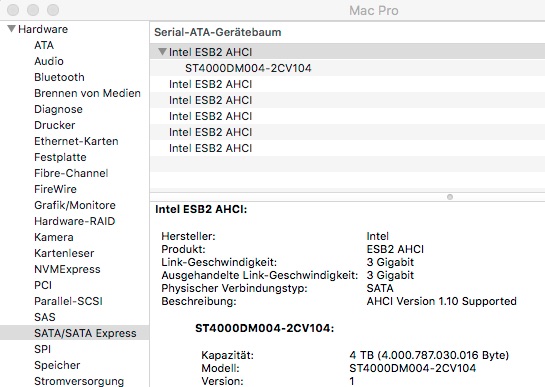Select SAS in the sidebar
Screen dimensions: 545x387
tap(44, 317)
